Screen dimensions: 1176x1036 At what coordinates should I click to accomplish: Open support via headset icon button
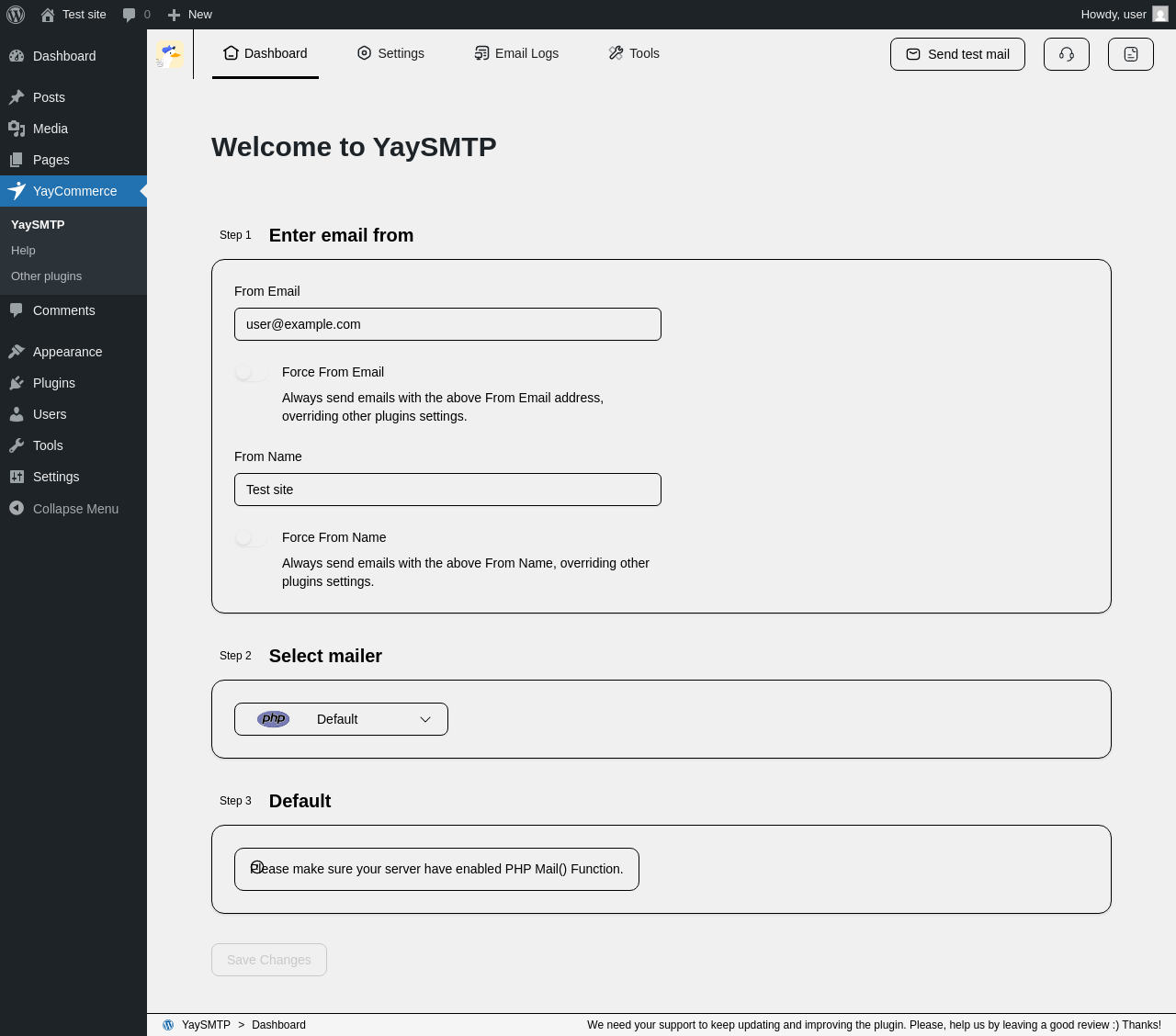[1067, 54]
